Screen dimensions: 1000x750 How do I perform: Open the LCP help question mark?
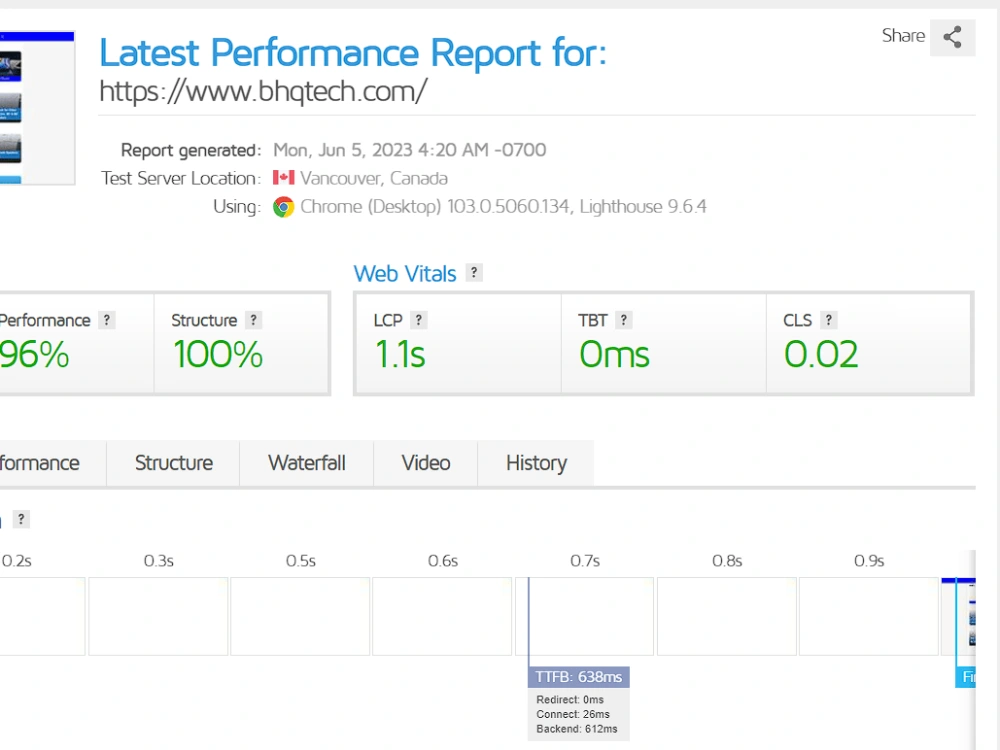418,320
